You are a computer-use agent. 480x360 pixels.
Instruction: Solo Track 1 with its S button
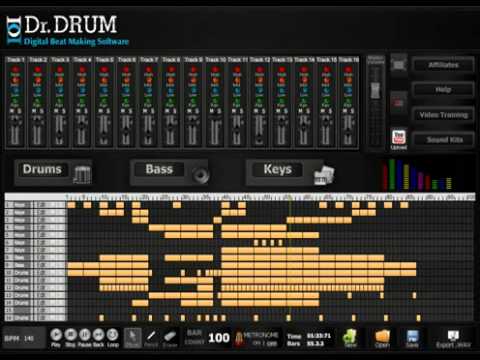[19, 111]
